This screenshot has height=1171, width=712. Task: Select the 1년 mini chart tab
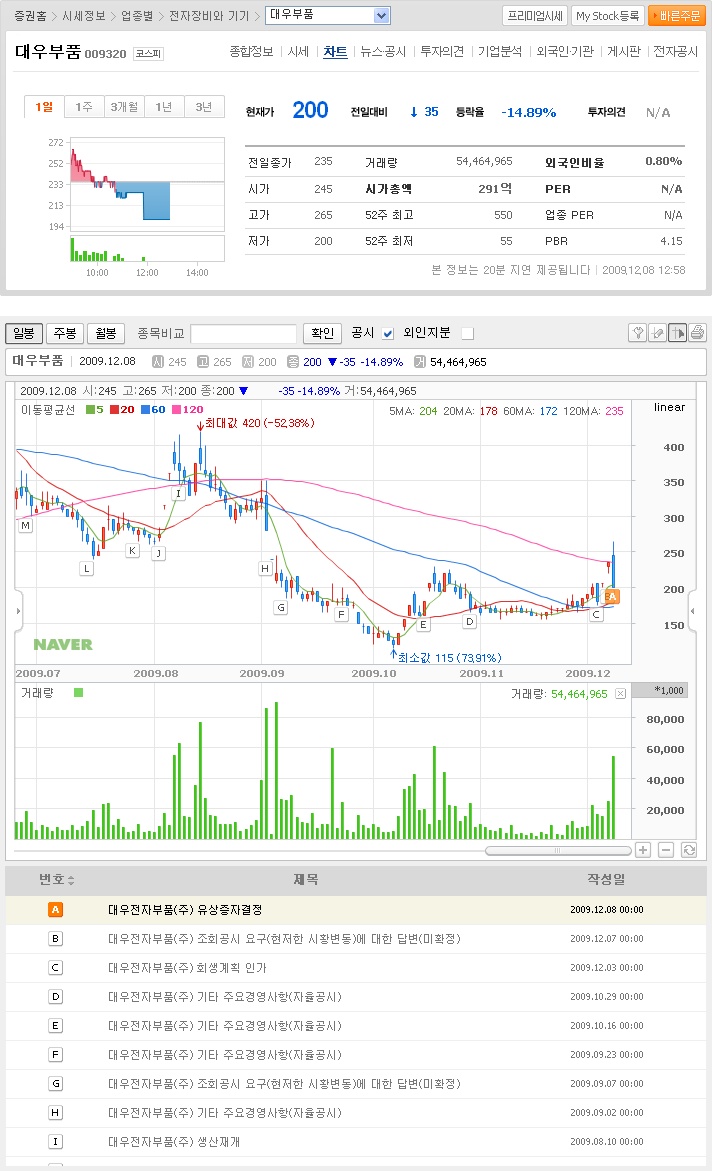pos(164,107)
